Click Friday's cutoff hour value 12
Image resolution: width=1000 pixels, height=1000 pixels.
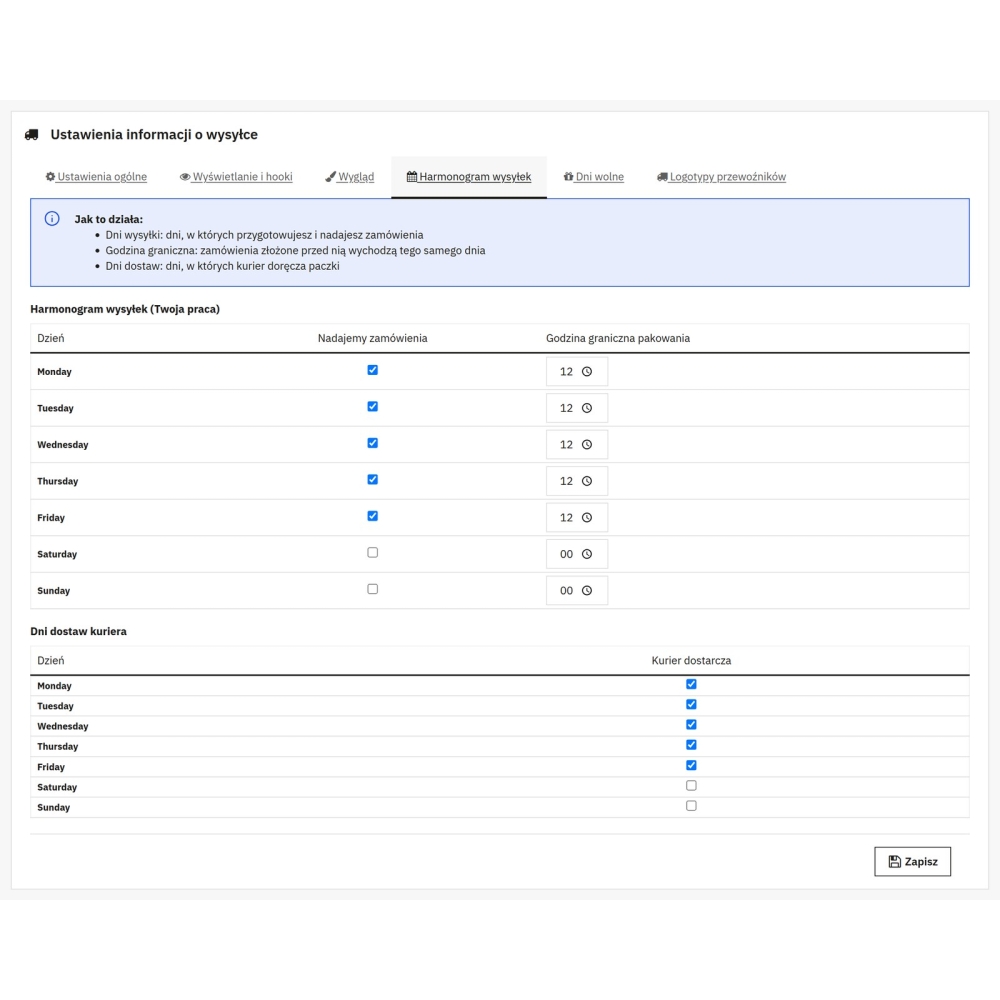point(566,517)
